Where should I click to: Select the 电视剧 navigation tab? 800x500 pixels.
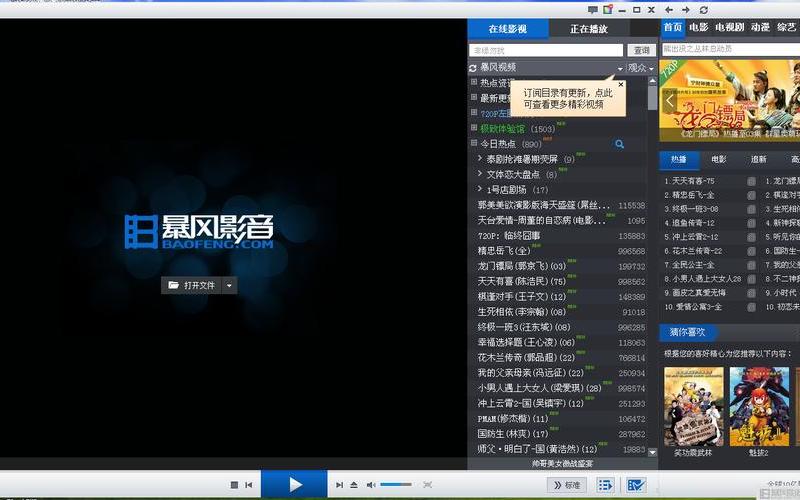pyautogui.click(x=730, y=27)
